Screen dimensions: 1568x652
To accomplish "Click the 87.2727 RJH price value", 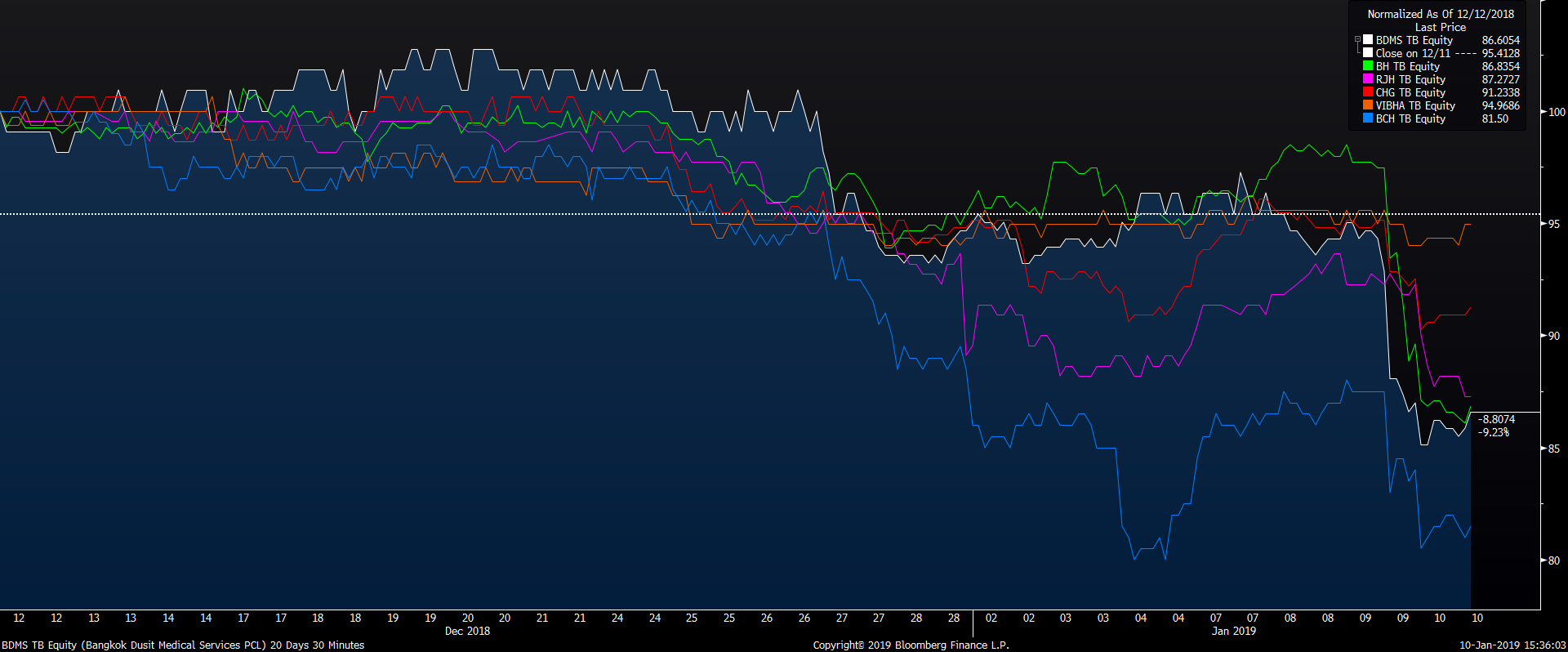I will (x=1501, y=79).
